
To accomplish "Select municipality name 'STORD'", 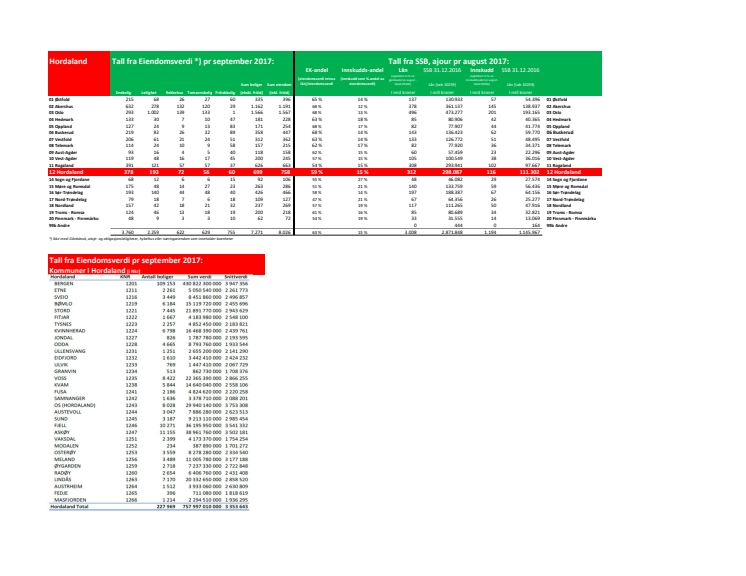I will (x=62, y=311).
